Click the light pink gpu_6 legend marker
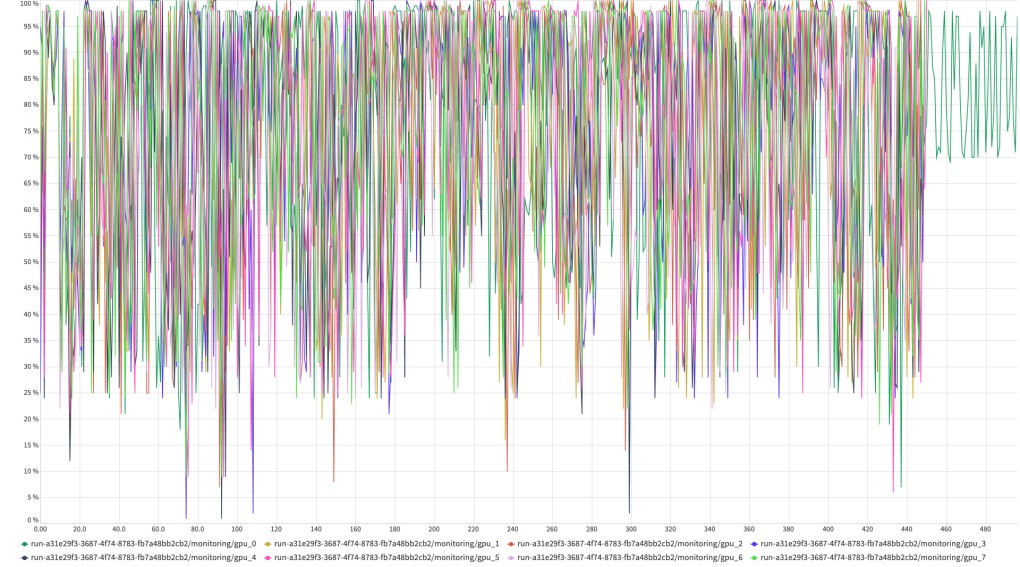Screen dimensions: 1020x567 pos(511,557)
